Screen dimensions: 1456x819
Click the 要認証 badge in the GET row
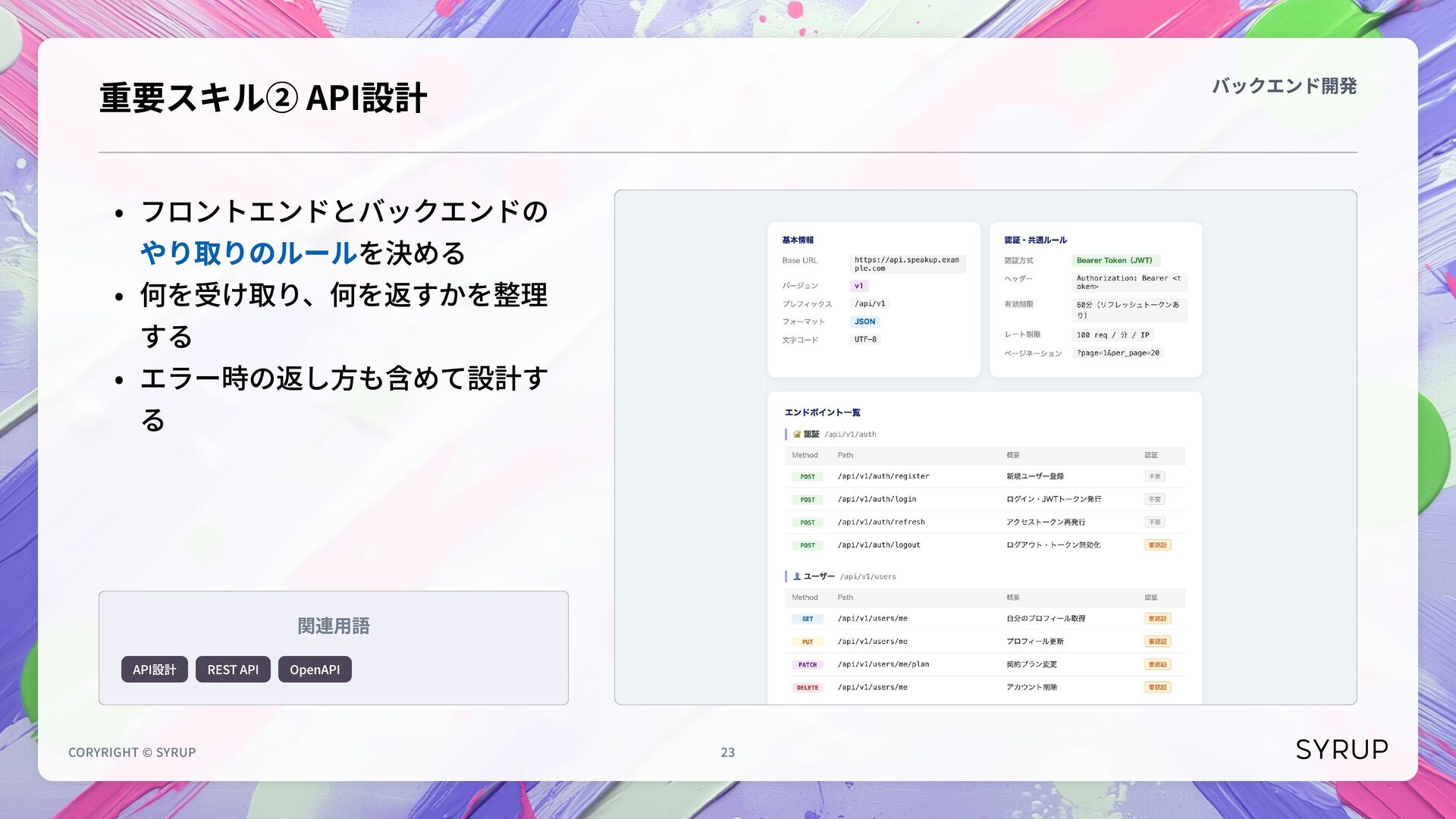click(1158, 619)
